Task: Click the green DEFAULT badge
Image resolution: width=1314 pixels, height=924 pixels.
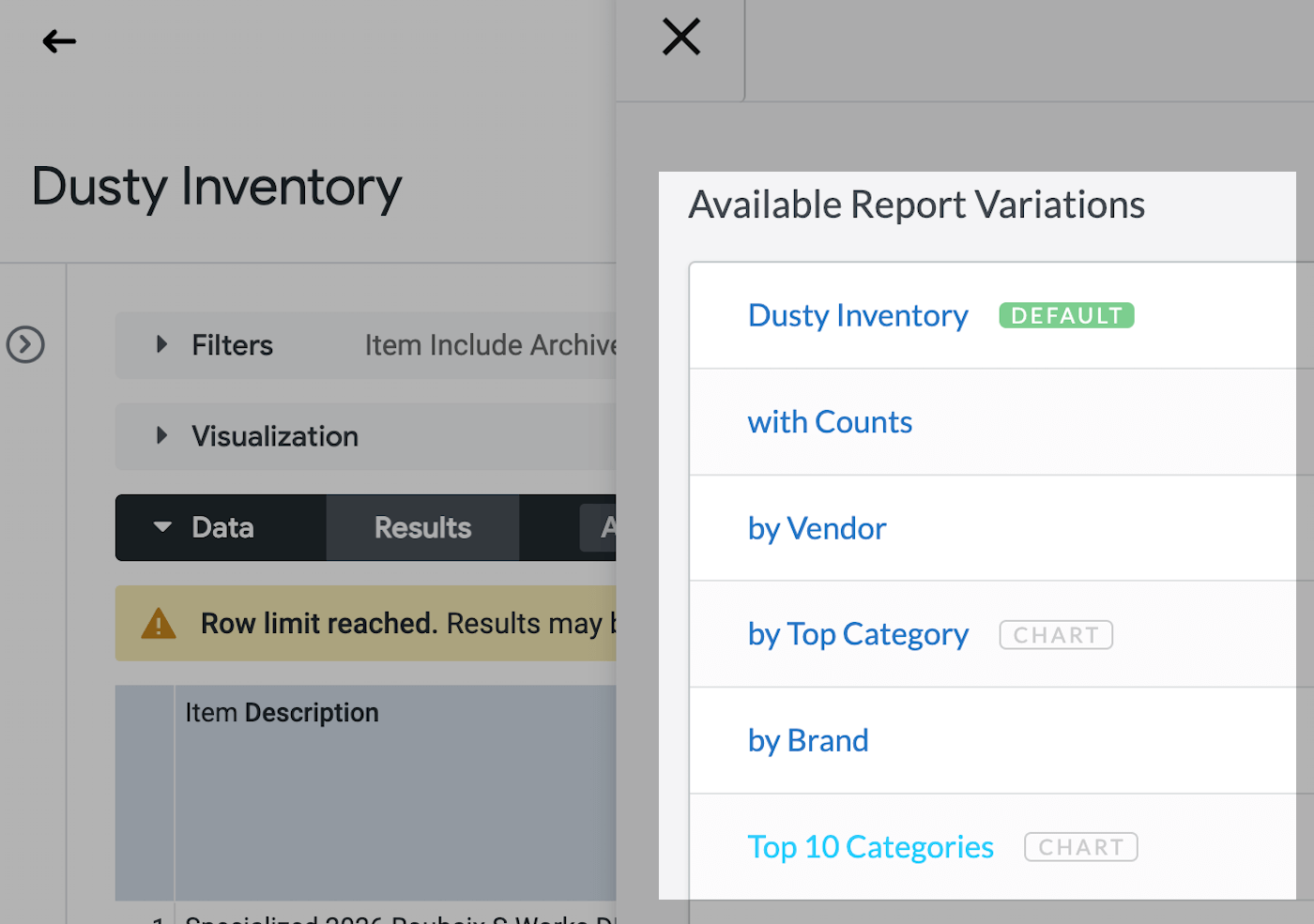Action: pos(1066,315)
